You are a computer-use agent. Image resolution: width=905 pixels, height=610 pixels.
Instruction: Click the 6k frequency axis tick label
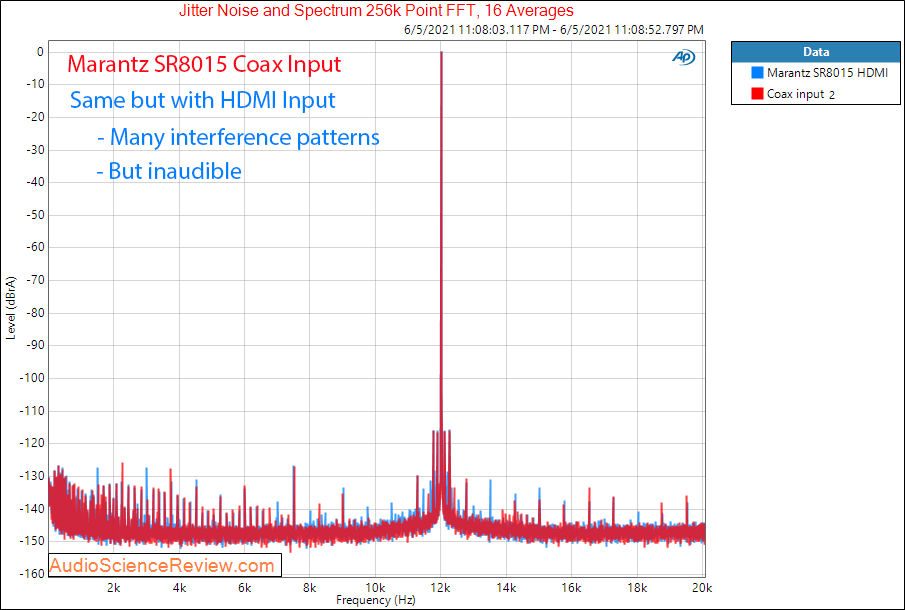click(245, 587)
